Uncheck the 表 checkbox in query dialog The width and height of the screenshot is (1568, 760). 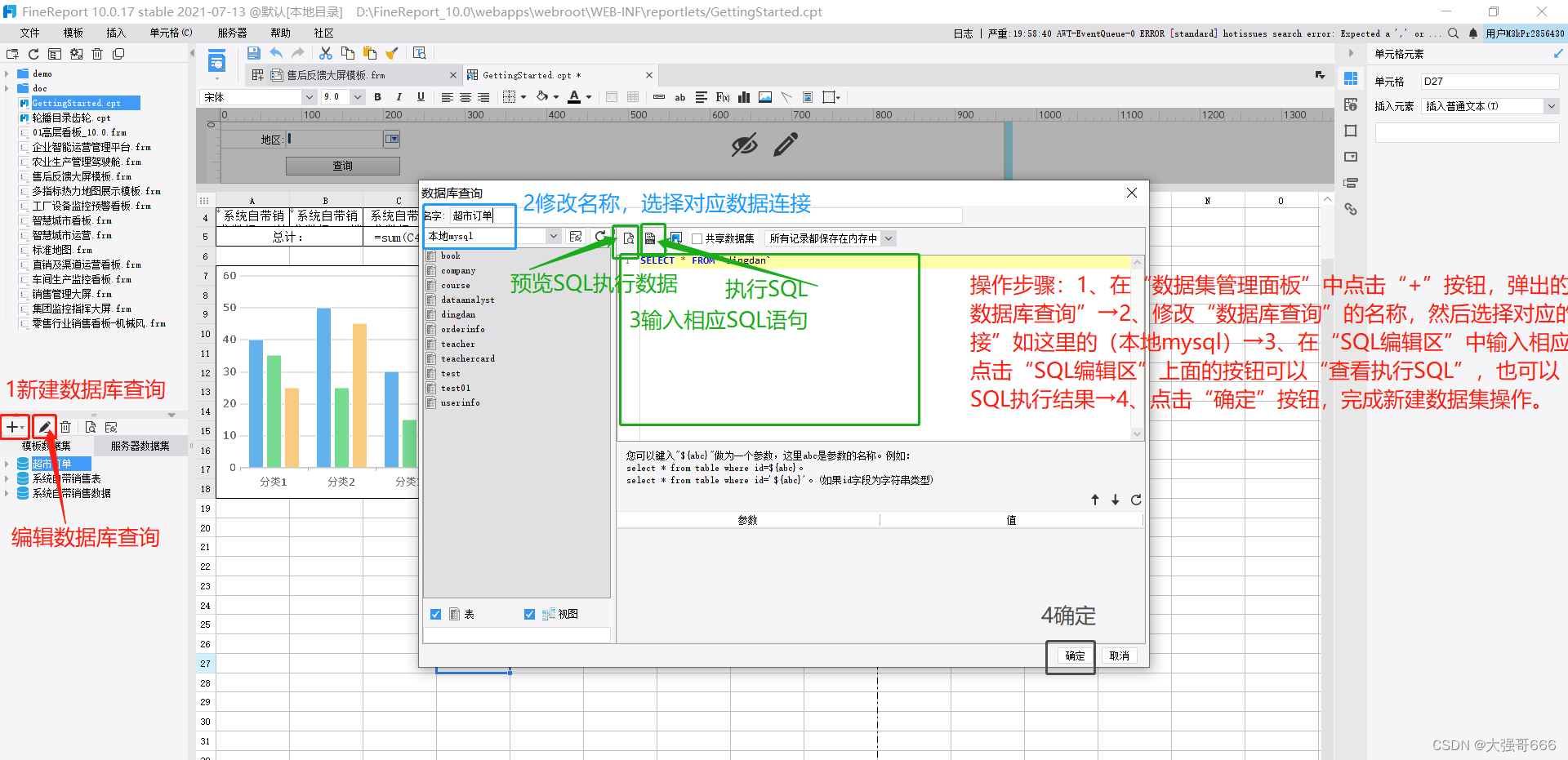click(x=435, y=614)
